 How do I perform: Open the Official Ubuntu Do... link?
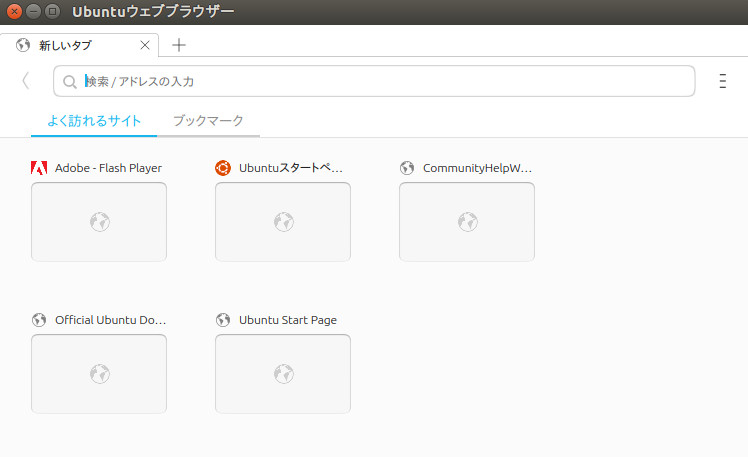pyautogui.click(x=111, y=320)
